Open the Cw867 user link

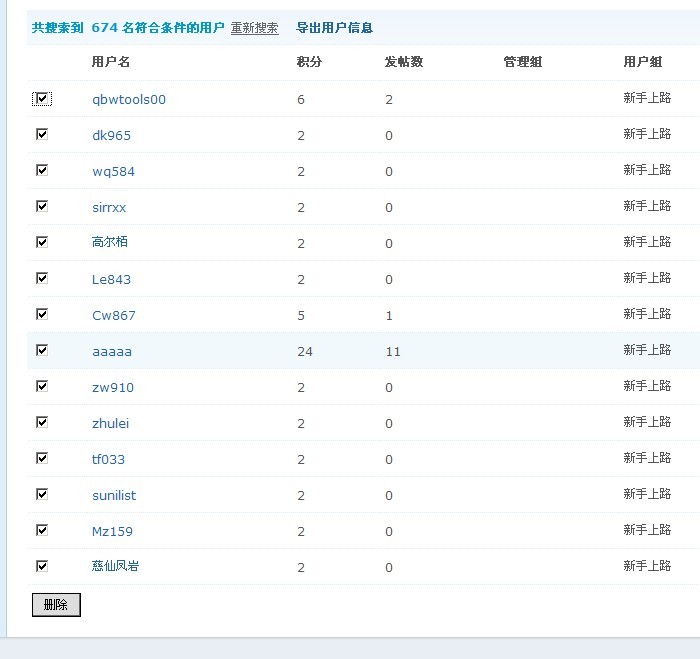(113, 316)
